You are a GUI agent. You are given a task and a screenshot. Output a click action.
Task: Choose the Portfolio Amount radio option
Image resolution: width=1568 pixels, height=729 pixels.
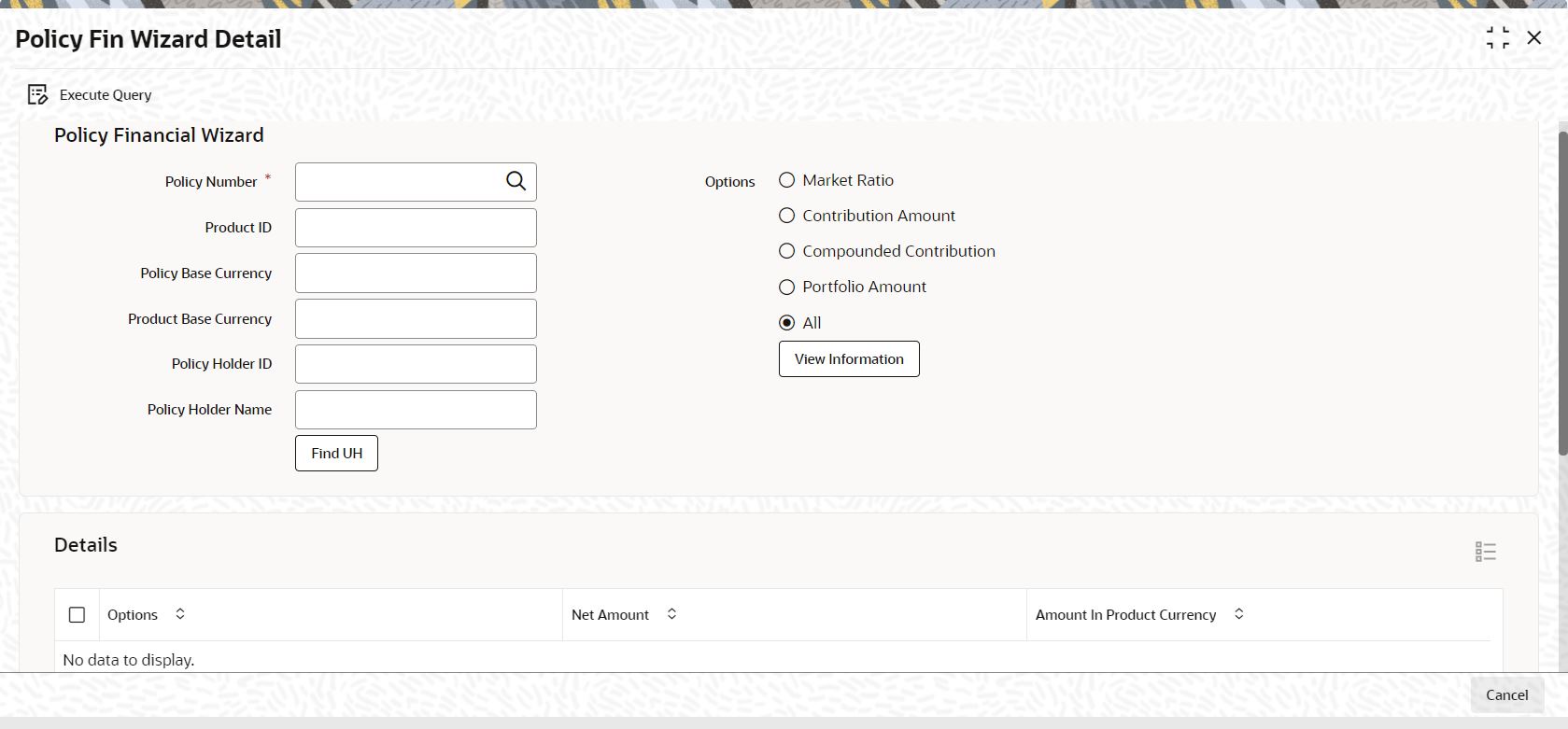[x=787, y=287]
